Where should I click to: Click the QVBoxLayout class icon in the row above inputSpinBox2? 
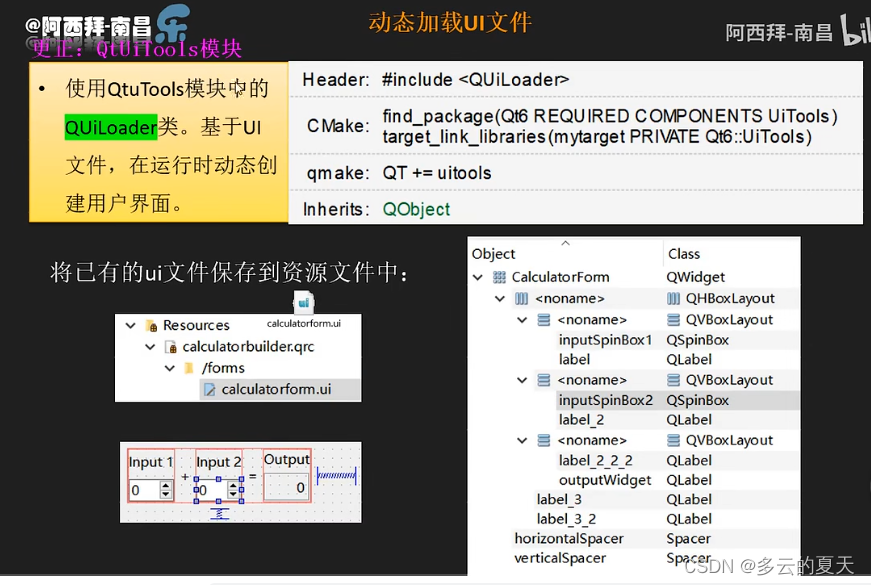tap(673, 380)
